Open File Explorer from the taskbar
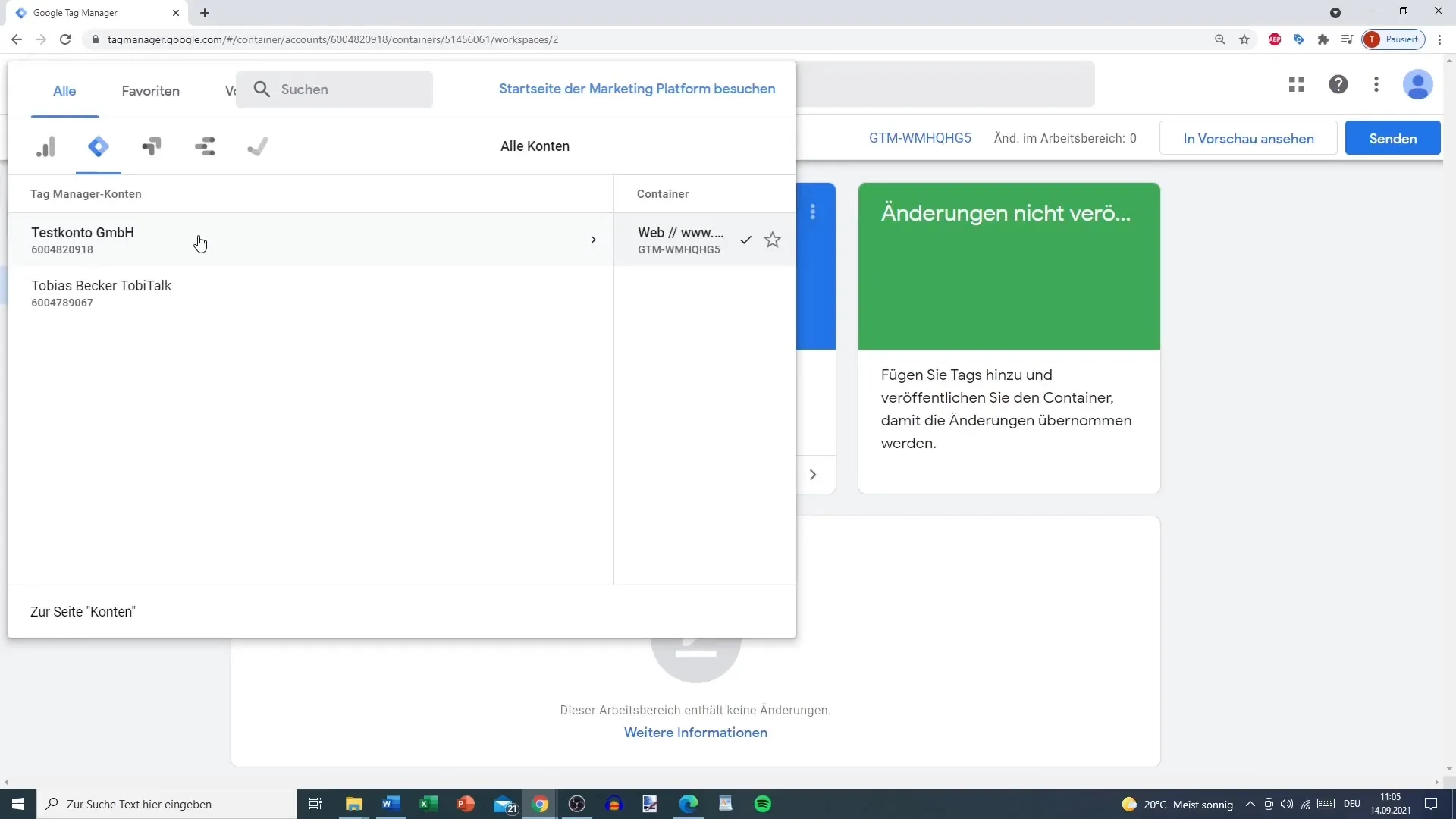 (354, 804)
